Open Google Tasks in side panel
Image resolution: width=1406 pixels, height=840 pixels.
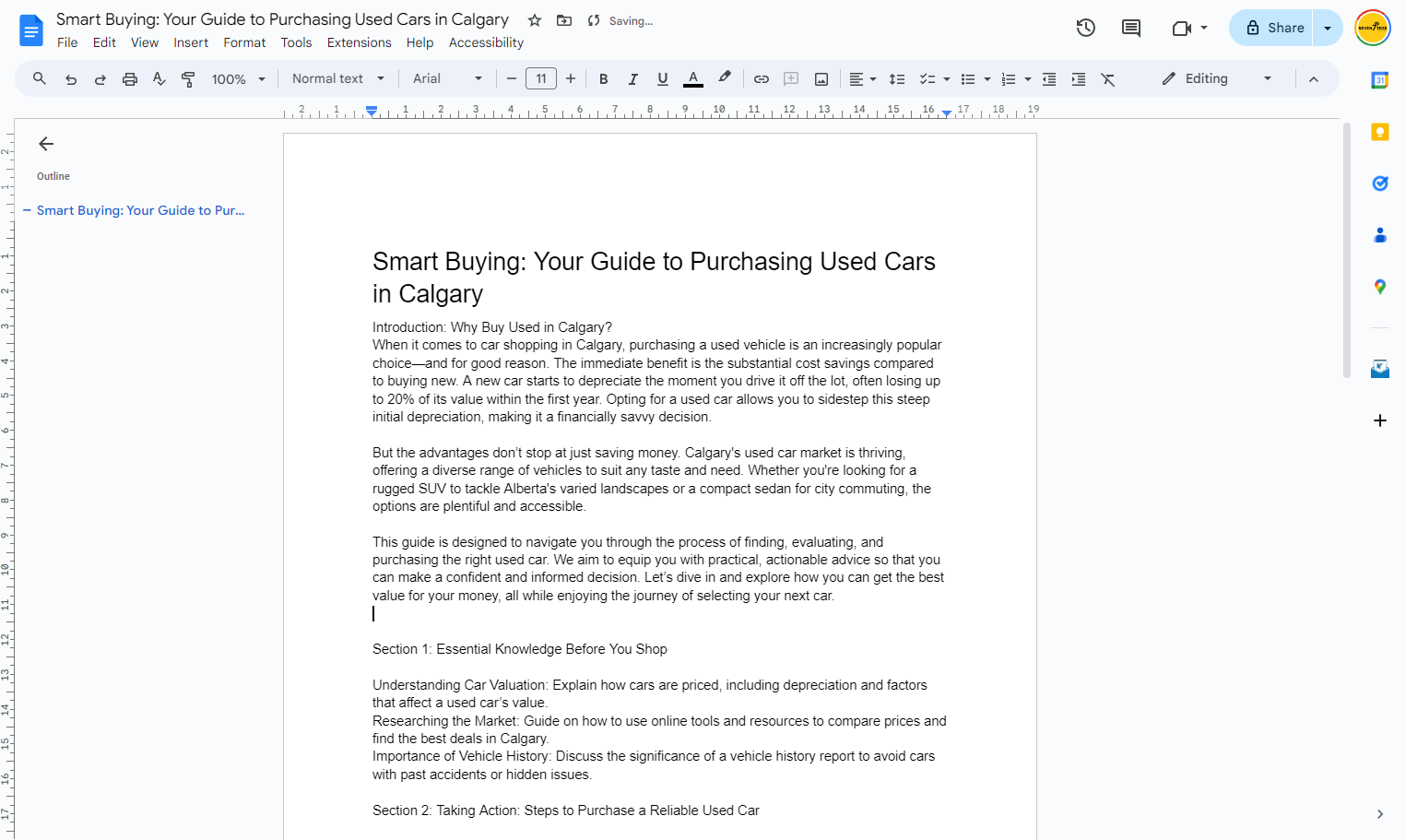1380,183
